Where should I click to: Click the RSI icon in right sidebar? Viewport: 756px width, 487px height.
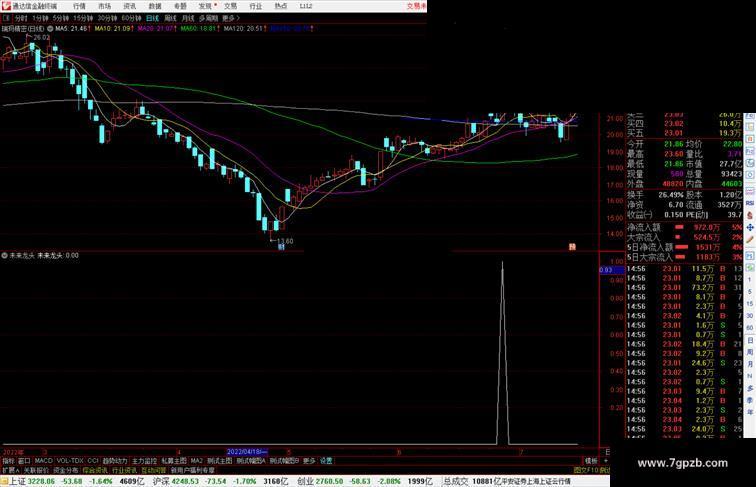[x=750, y=203]
